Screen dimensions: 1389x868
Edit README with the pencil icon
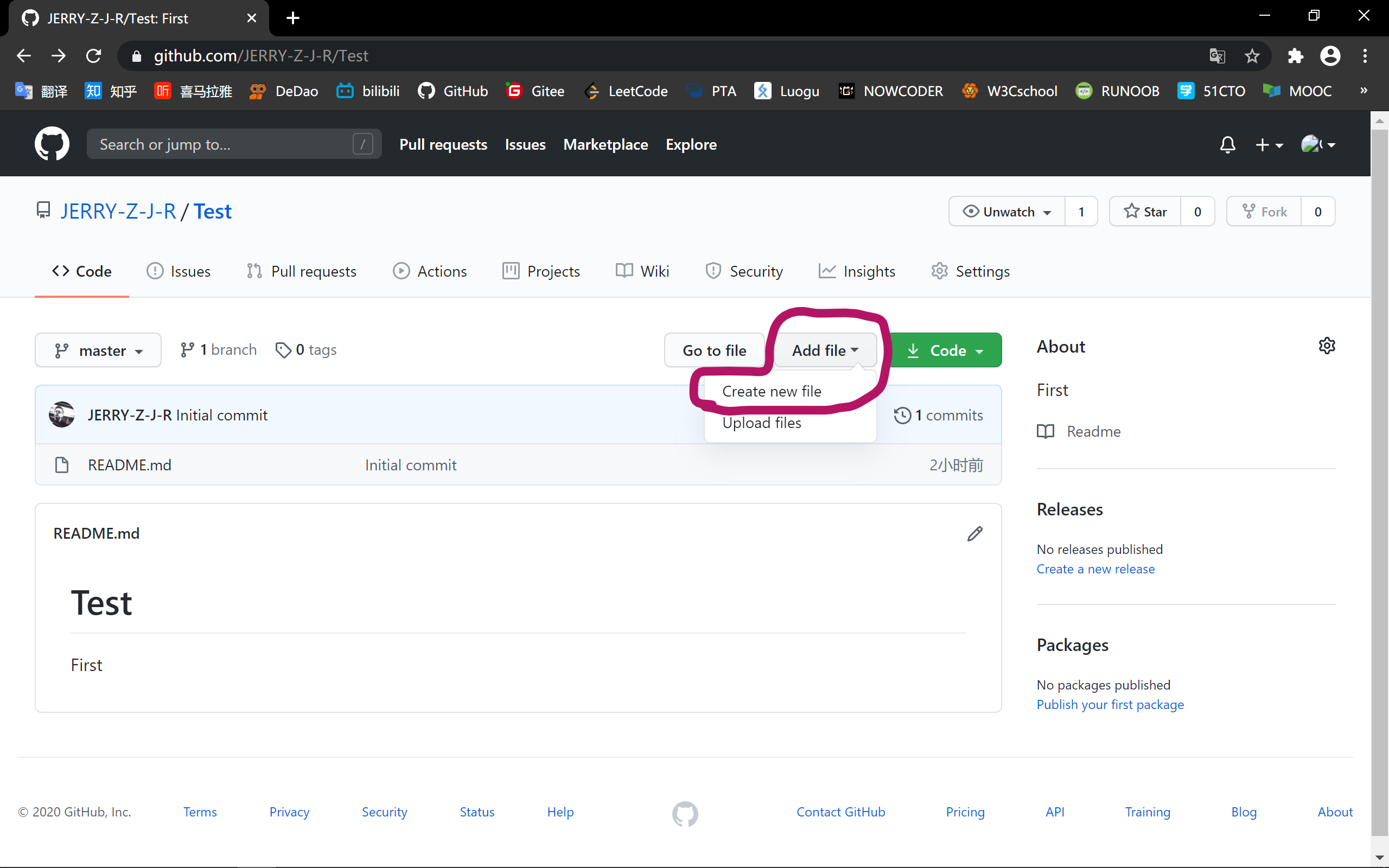coord(974,534)
